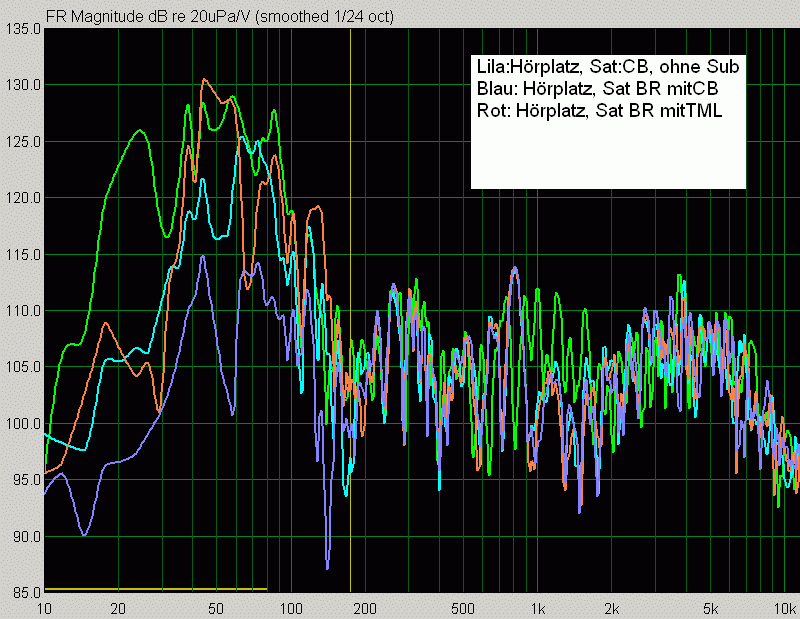Screen dimensions: 800x619
Task: Click the 5k frequency axis label
Action: (710, 608)
